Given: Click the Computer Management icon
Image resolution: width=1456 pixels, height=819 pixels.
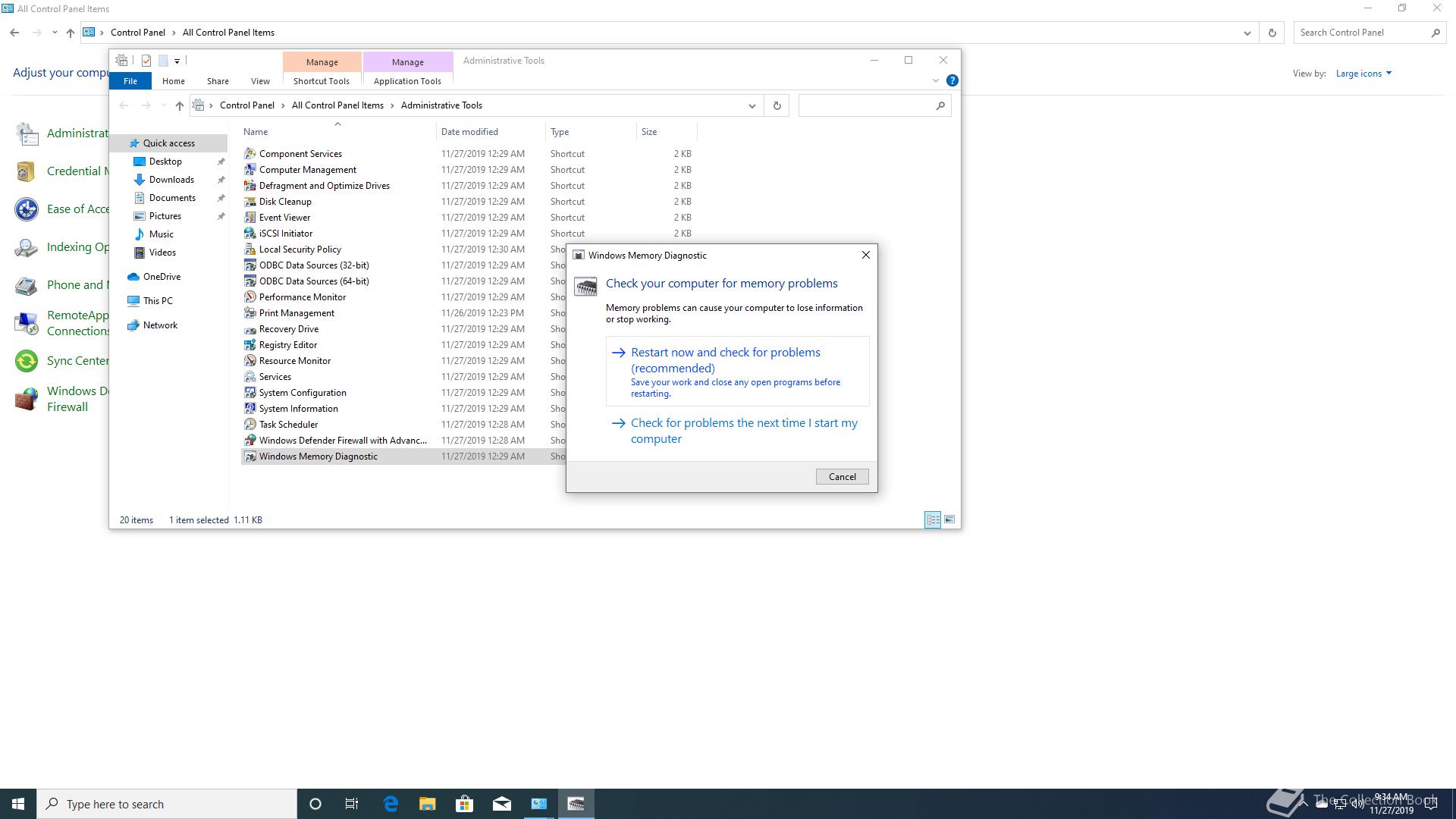Looking at the screenshot, I should (x=249, y=169).
